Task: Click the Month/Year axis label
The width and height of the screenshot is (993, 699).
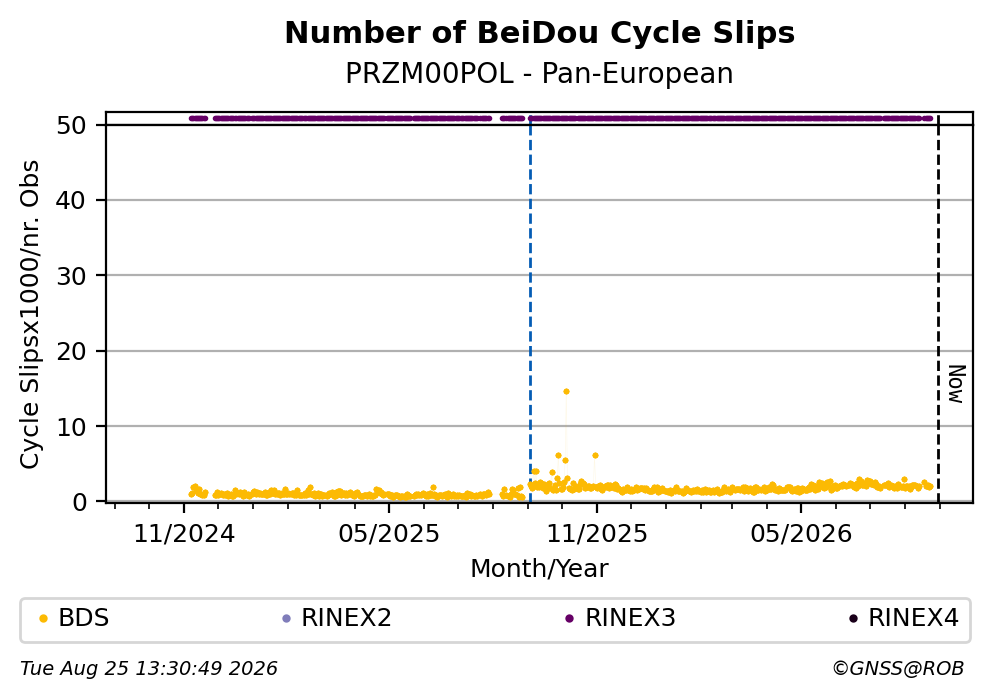Action: [x=540, y=569]
